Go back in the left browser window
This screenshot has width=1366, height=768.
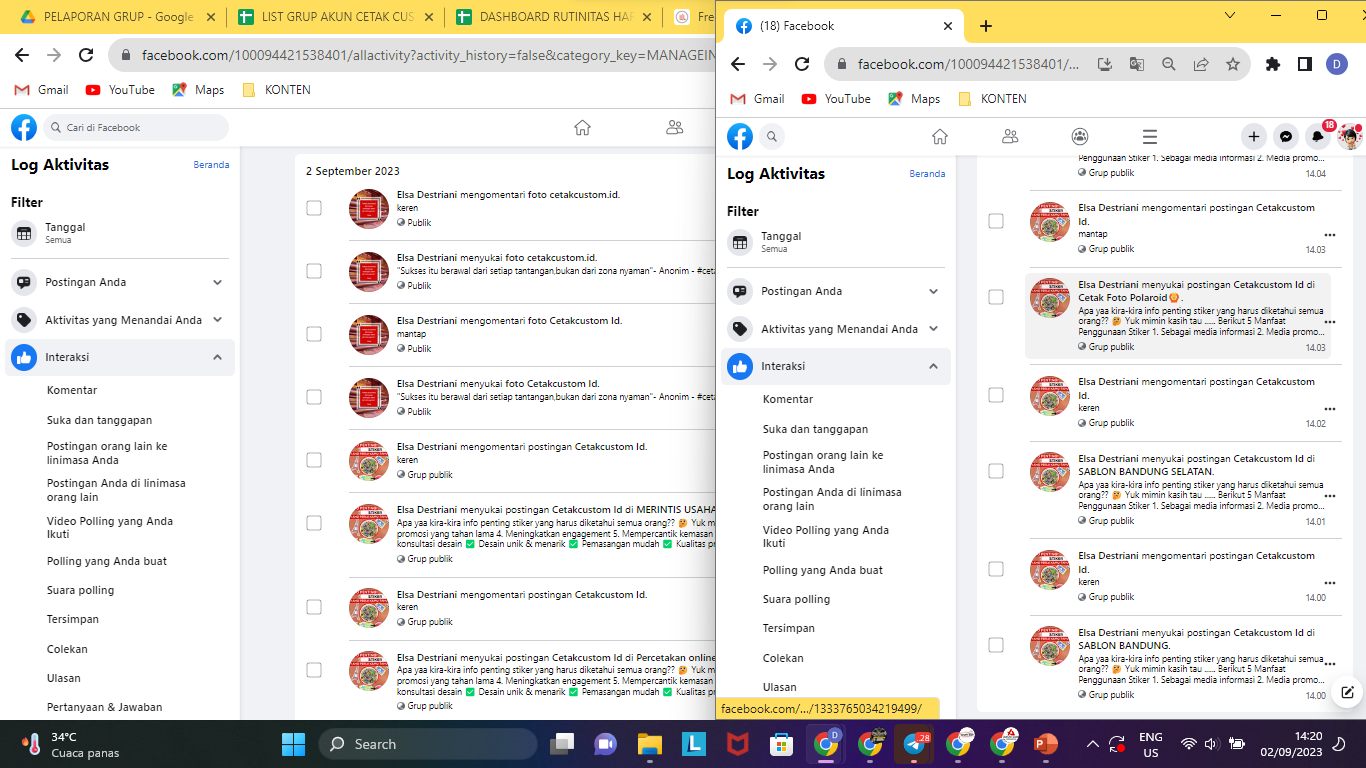point(24,55)
